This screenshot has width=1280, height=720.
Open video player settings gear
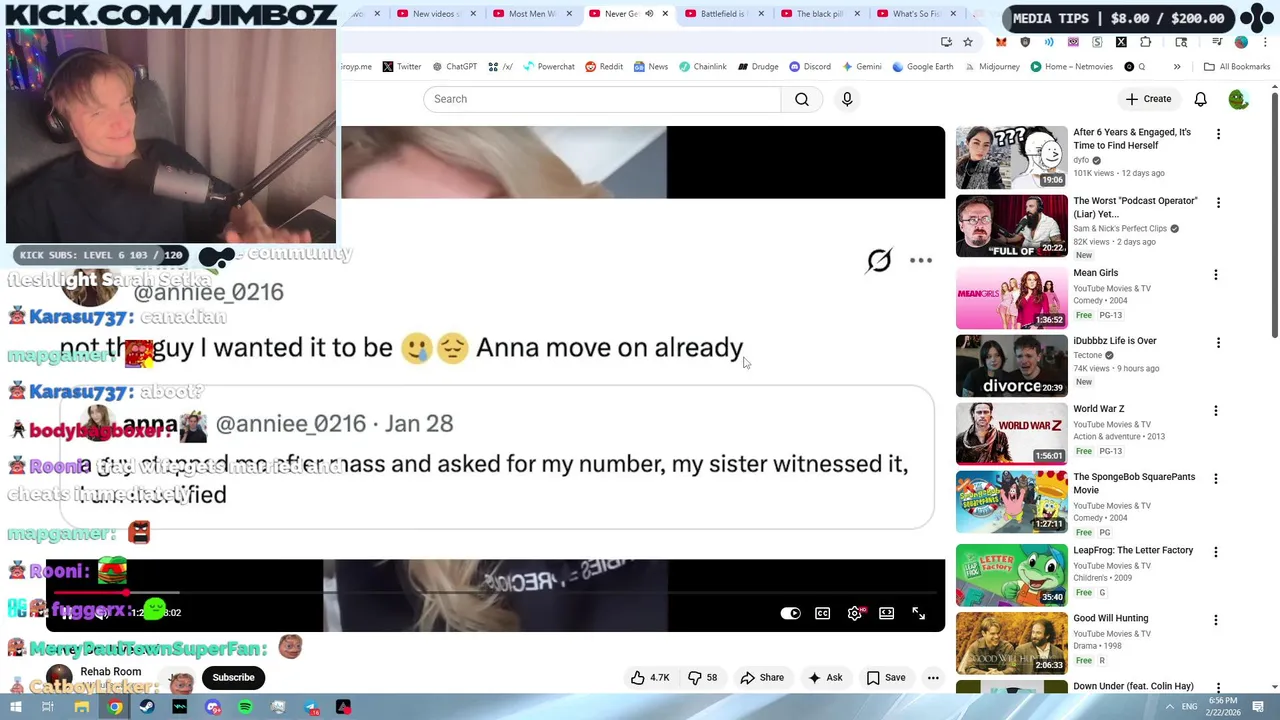(855, 614)
